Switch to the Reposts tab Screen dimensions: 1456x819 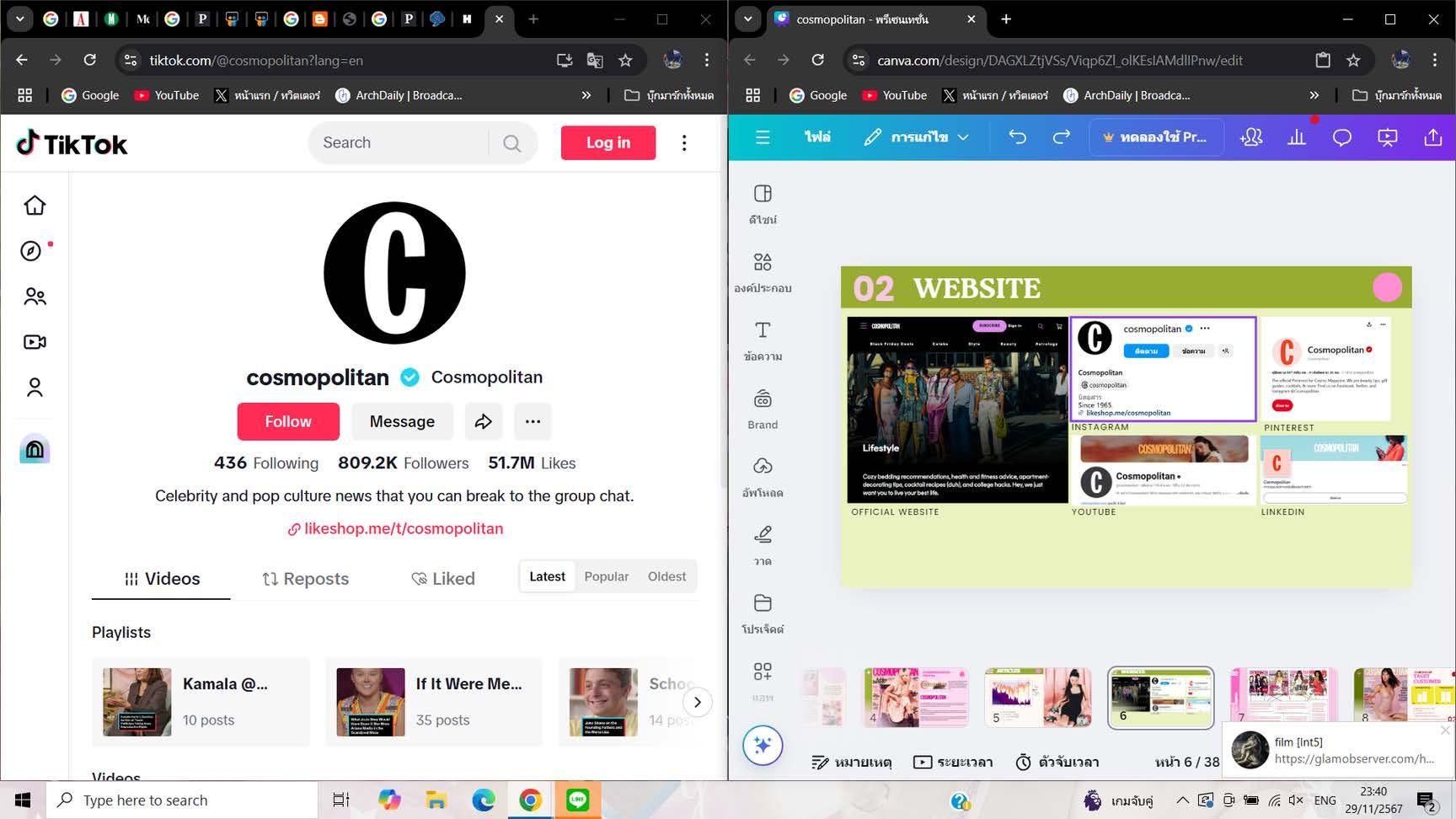305,579
